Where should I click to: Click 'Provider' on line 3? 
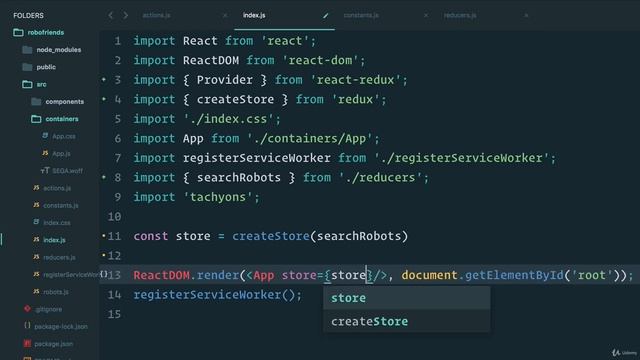click(224, 80)
